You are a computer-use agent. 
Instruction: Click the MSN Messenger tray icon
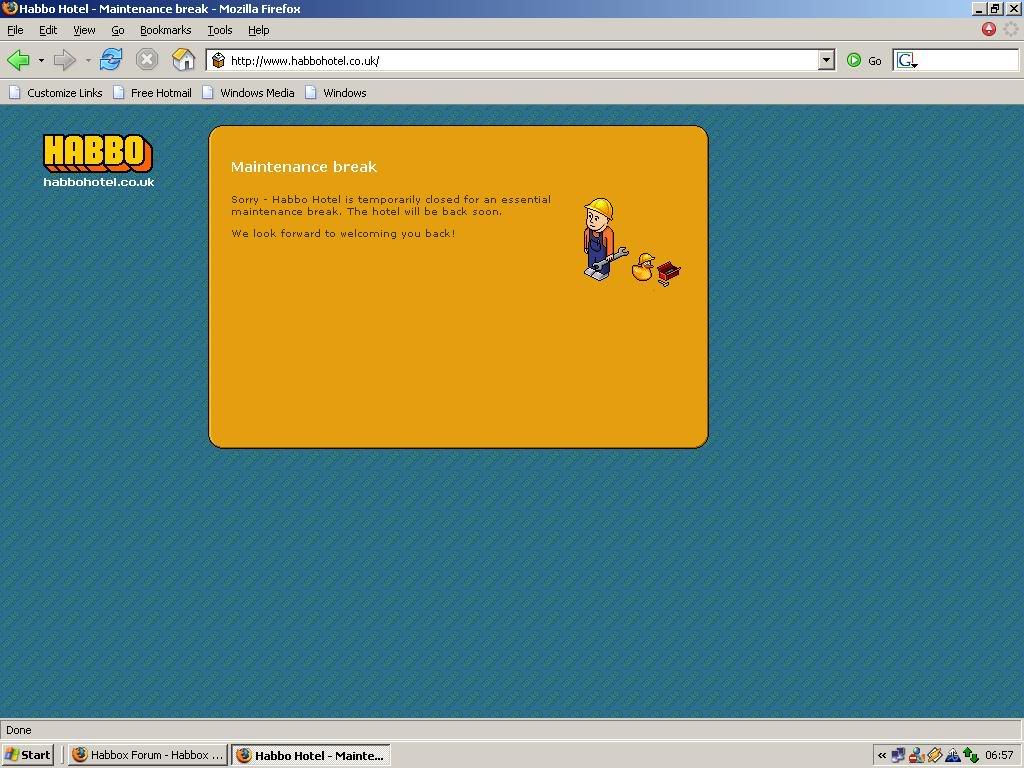click(916, 755)
